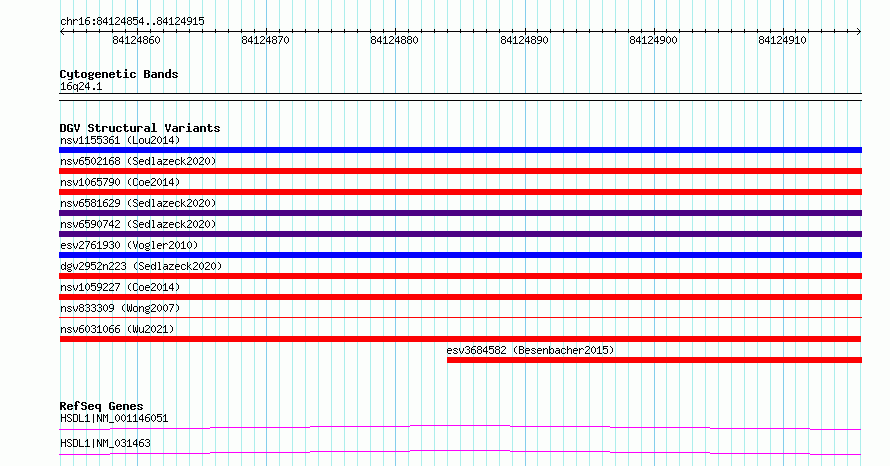This screenshot has height=466, width=890.
Task: Open variant label esv2761930 (Vogler2010)
Action: tap(129, 245)
